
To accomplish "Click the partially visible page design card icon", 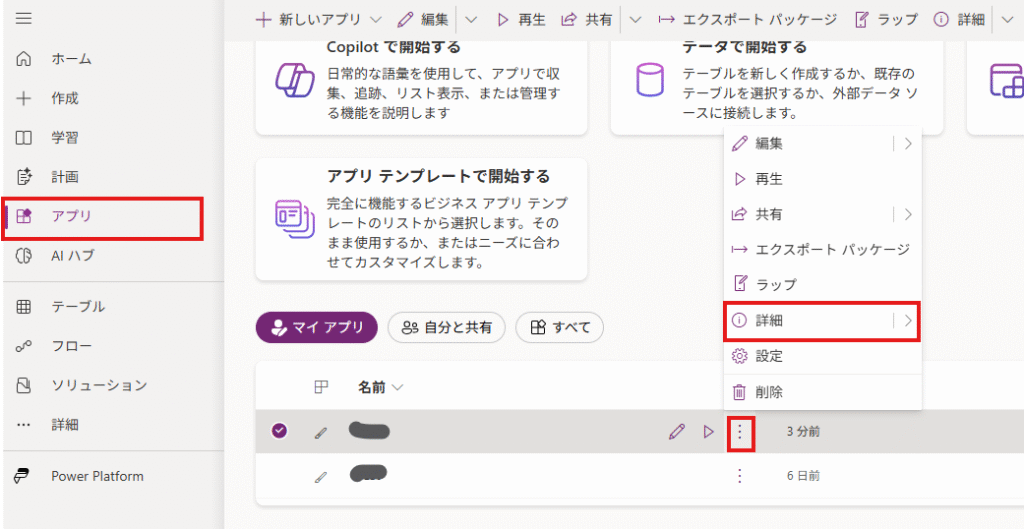I will (1006, 81).
